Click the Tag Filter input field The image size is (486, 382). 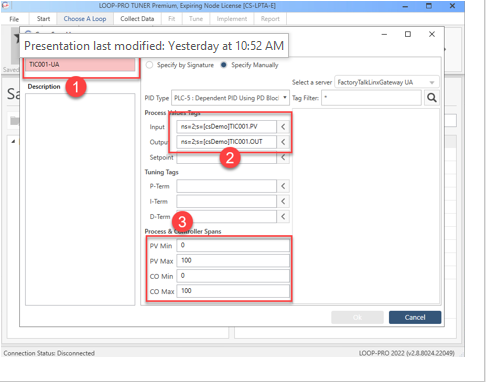click(371, 98)
